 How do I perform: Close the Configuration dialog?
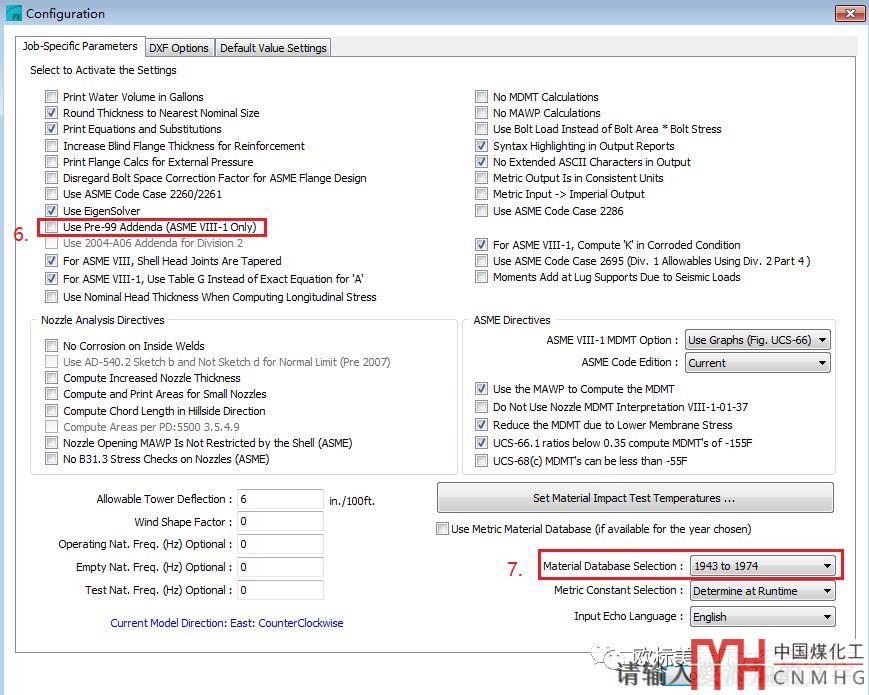click(850, 13)
